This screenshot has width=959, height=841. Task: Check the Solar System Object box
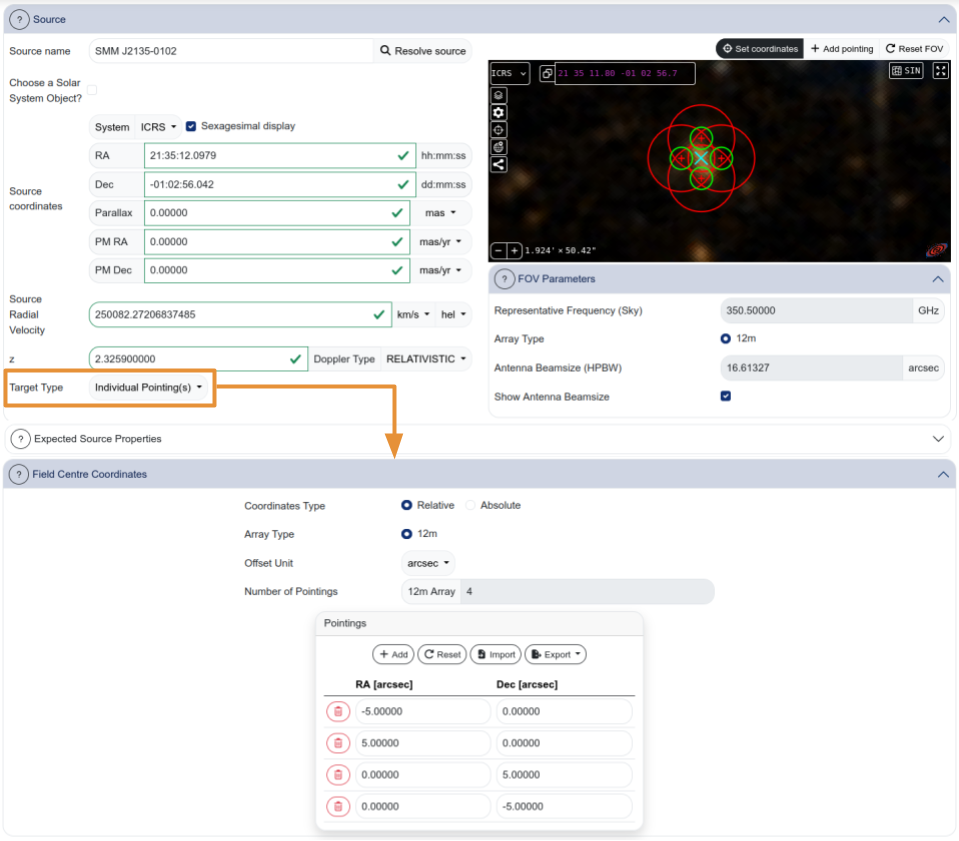point(92,90)
